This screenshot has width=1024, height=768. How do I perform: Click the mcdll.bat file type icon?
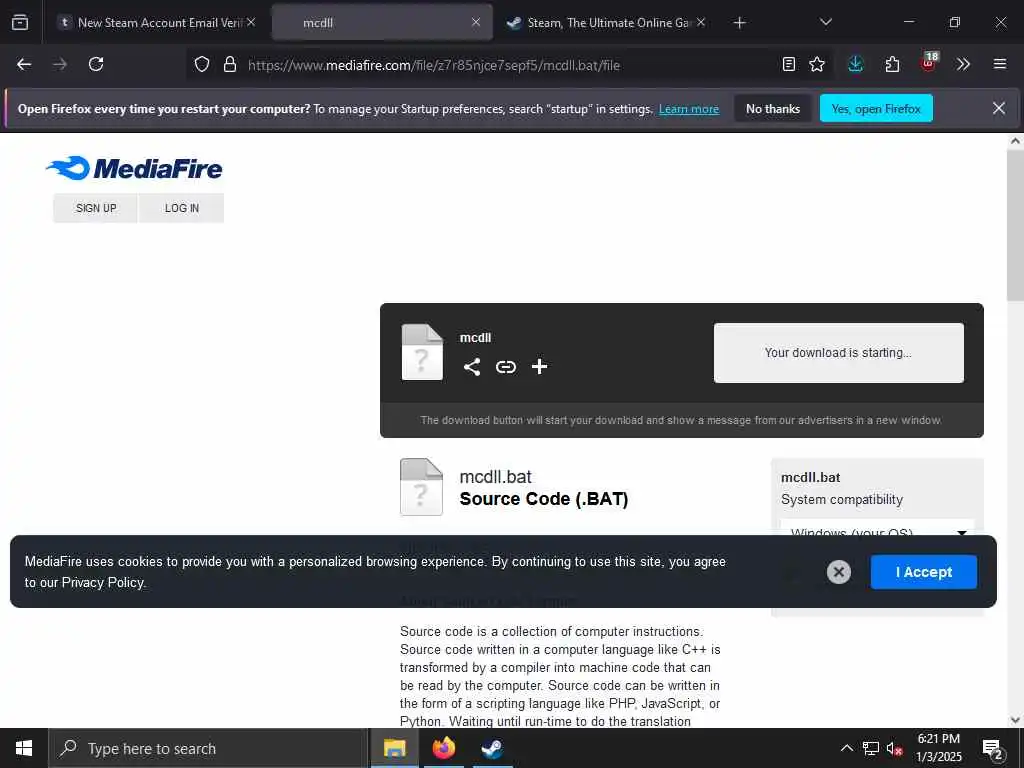pyautogui.click(x=421, y=487)
